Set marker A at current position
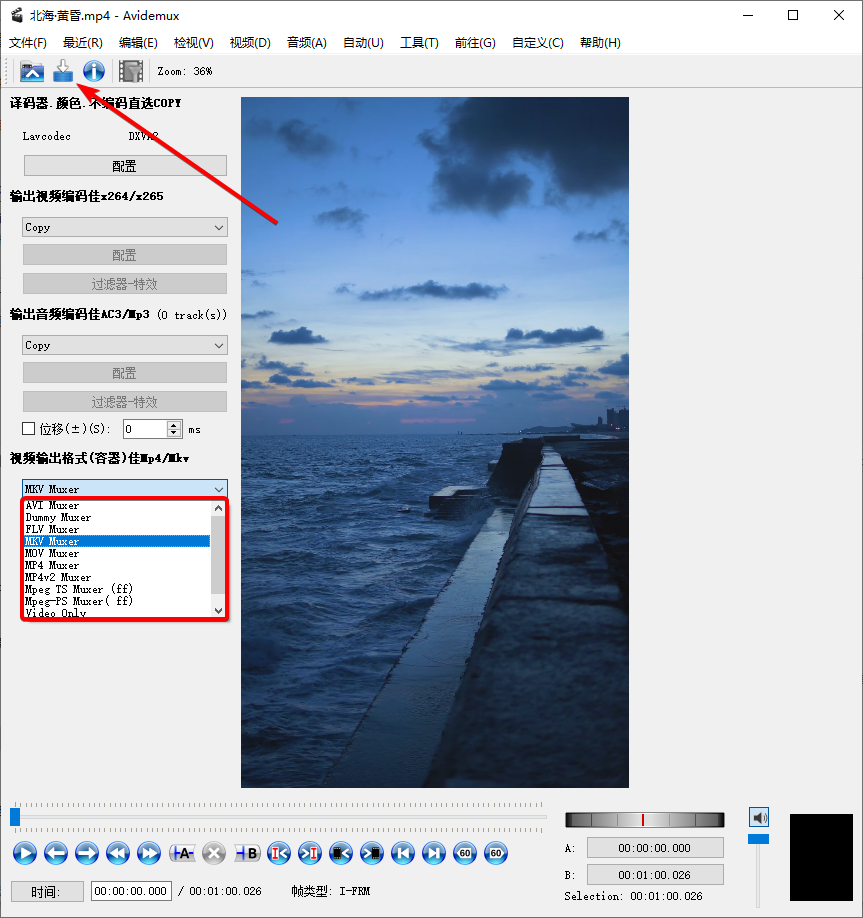 pyautogui.click(x=181, y=853)
